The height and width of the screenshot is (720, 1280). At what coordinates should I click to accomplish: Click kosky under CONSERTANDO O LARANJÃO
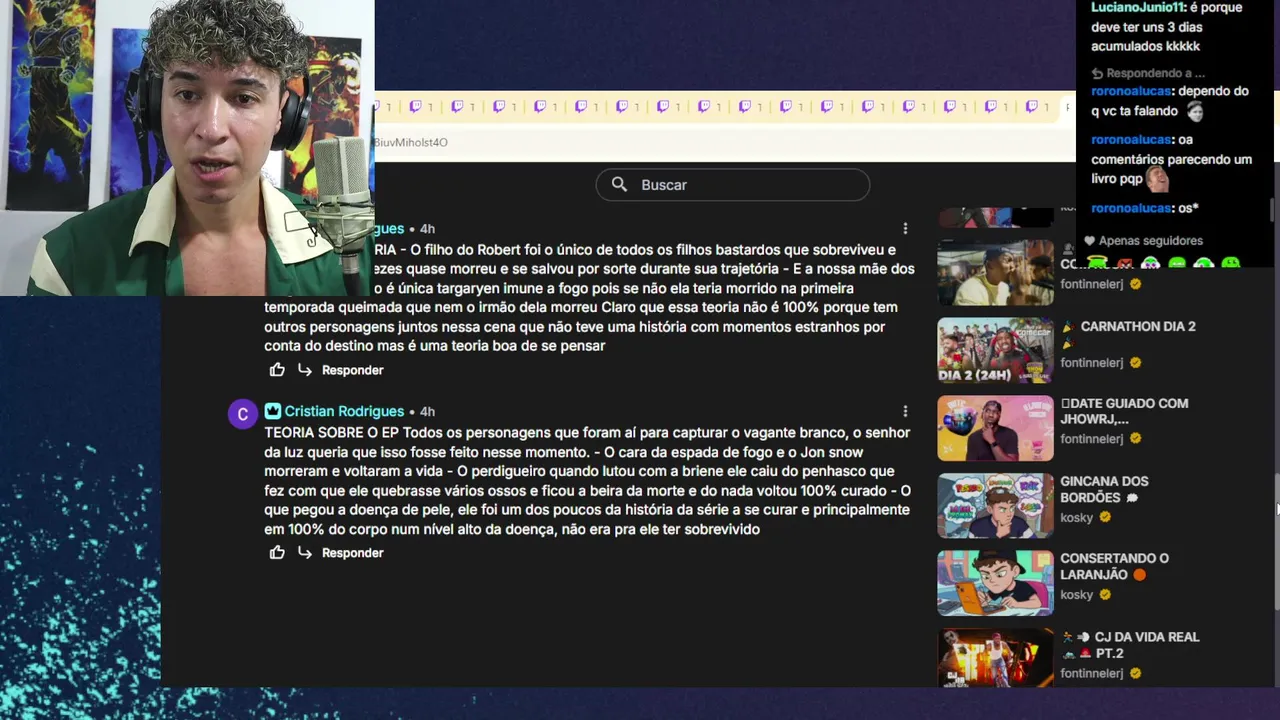coord(1077,595)
